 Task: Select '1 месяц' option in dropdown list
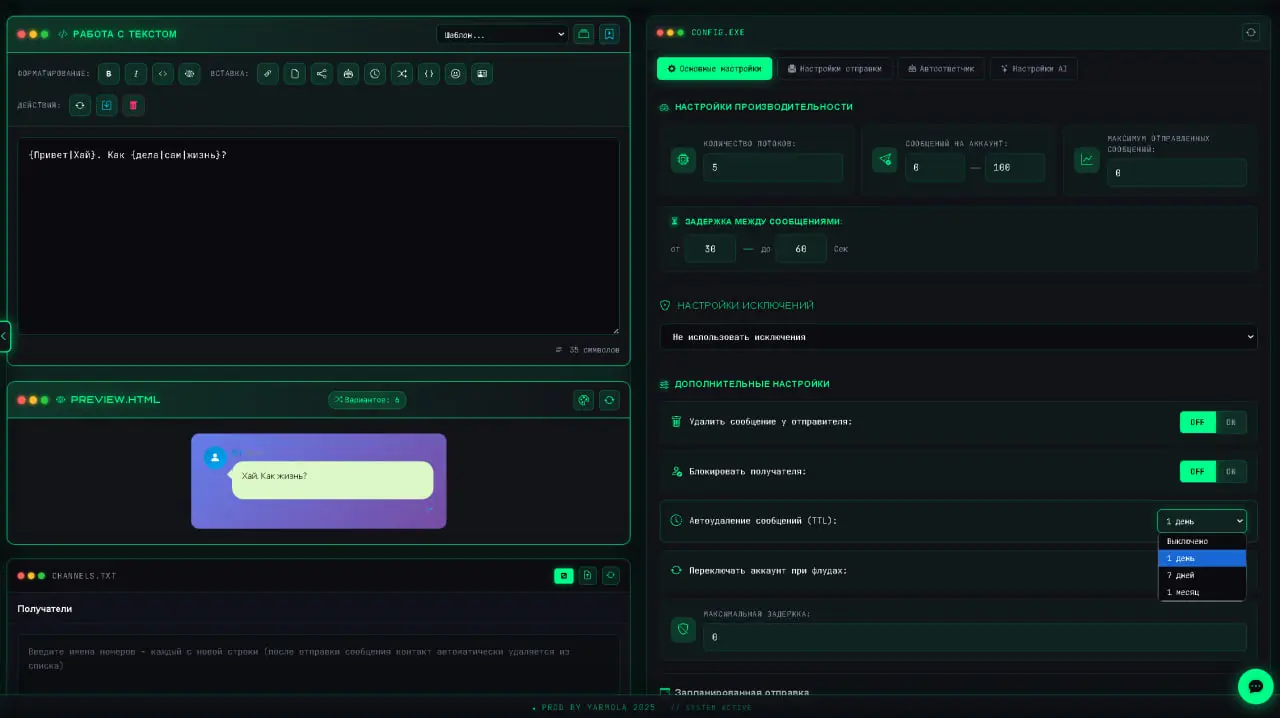(x=1202, y=592)
